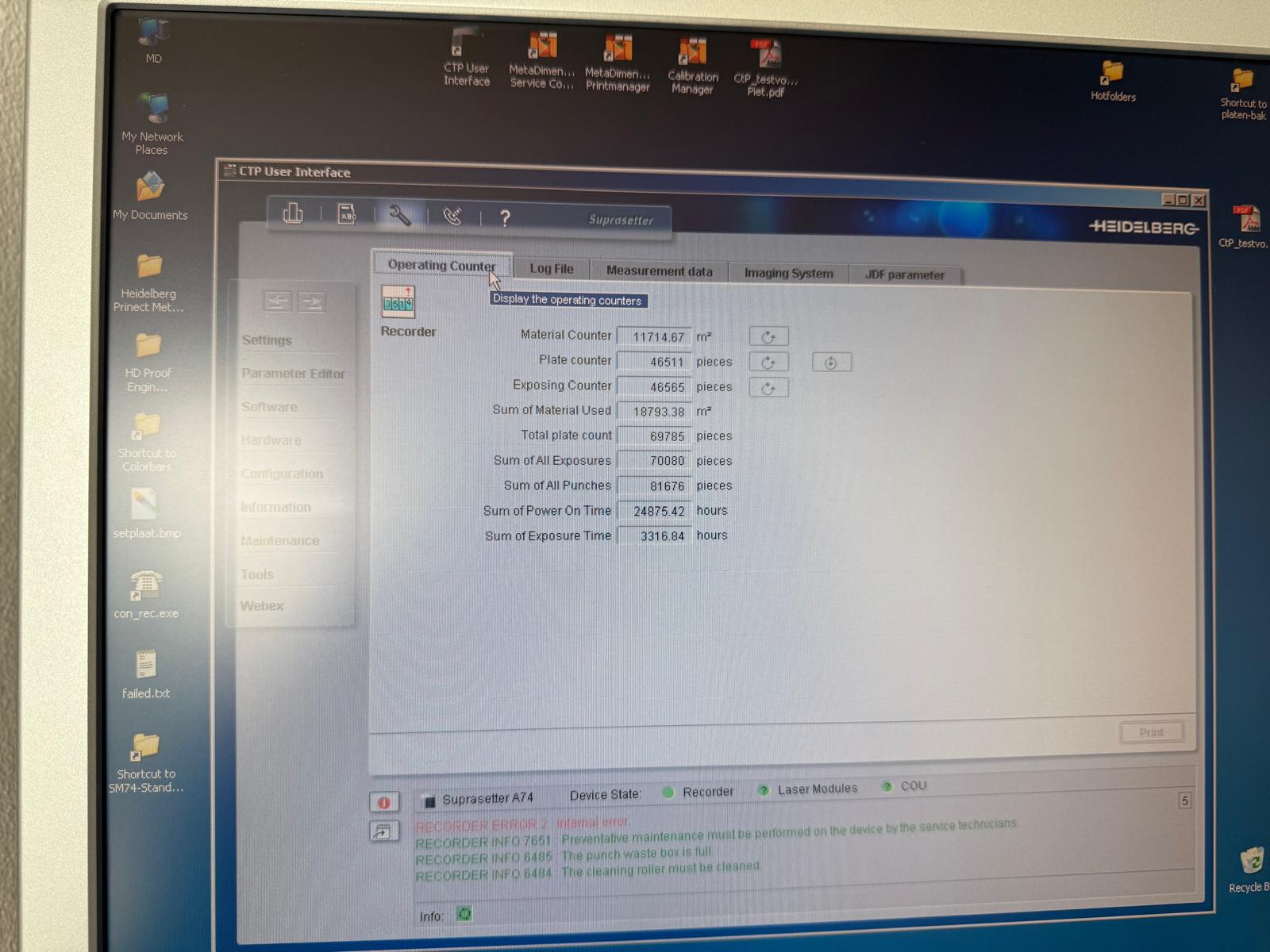Open the Measurement data tab
The height and width of the screenshot is (952, 1270).
coord(659,271)
